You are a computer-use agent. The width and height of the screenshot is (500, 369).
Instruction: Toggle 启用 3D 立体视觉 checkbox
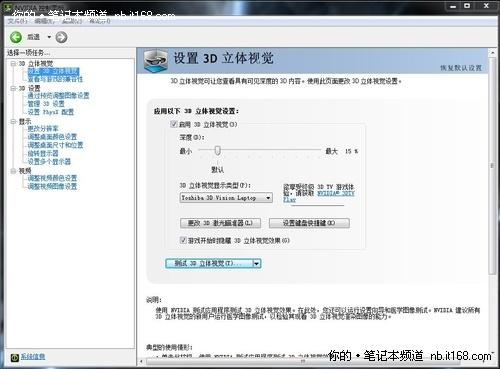click(x=173, y=124)
